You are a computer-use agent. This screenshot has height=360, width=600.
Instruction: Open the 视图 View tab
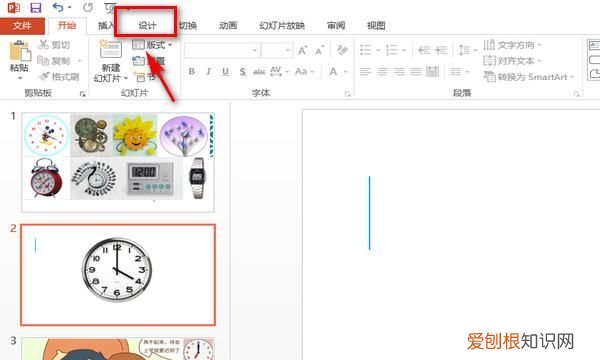376,26
